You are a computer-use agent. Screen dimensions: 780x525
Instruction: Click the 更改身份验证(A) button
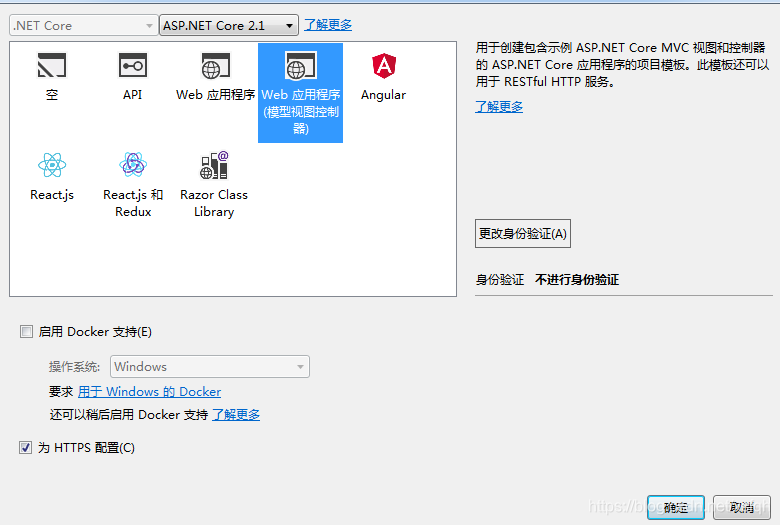tap(523, 233)
